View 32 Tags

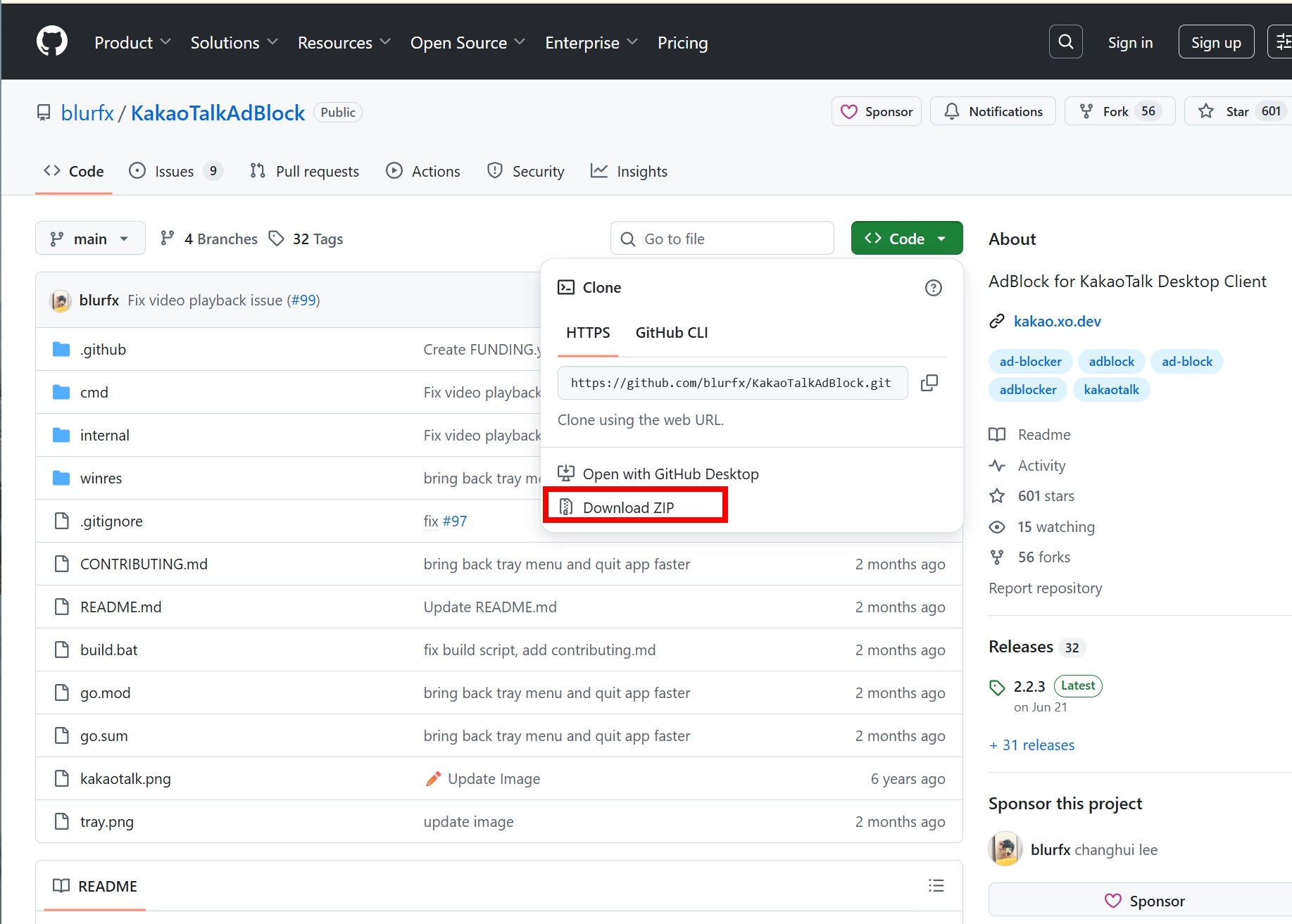pyautogui.click(x=306, y=239)
